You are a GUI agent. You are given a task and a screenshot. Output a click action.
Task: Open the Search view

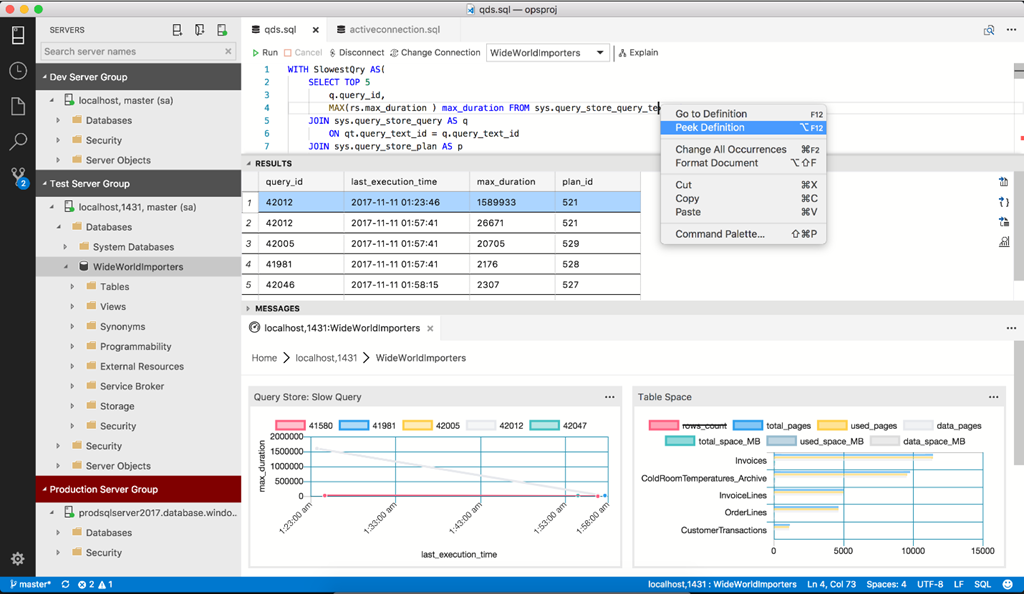[17, 141]
